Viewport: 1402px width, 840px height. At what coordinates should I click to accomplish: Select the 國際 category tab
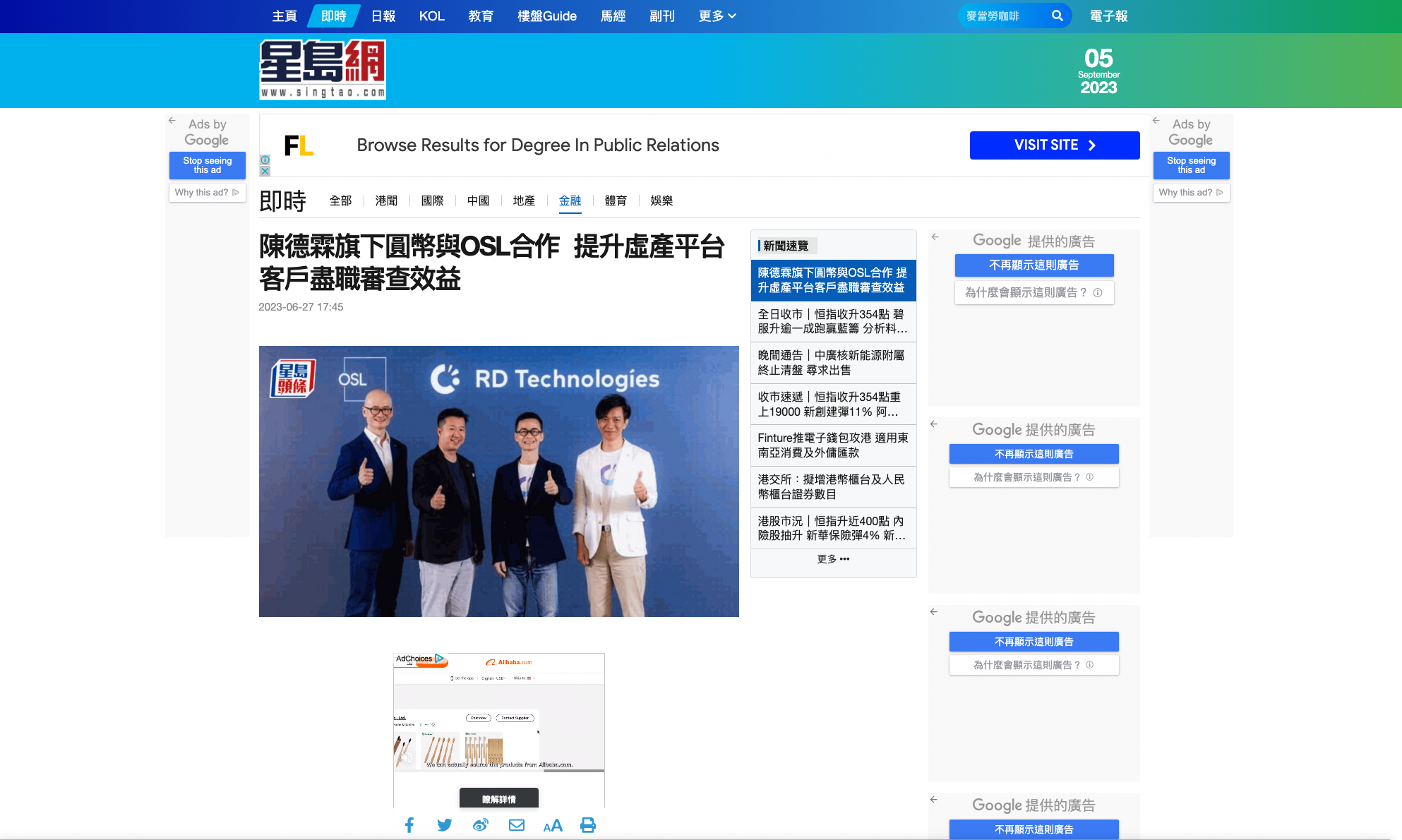tap(432, 200)
